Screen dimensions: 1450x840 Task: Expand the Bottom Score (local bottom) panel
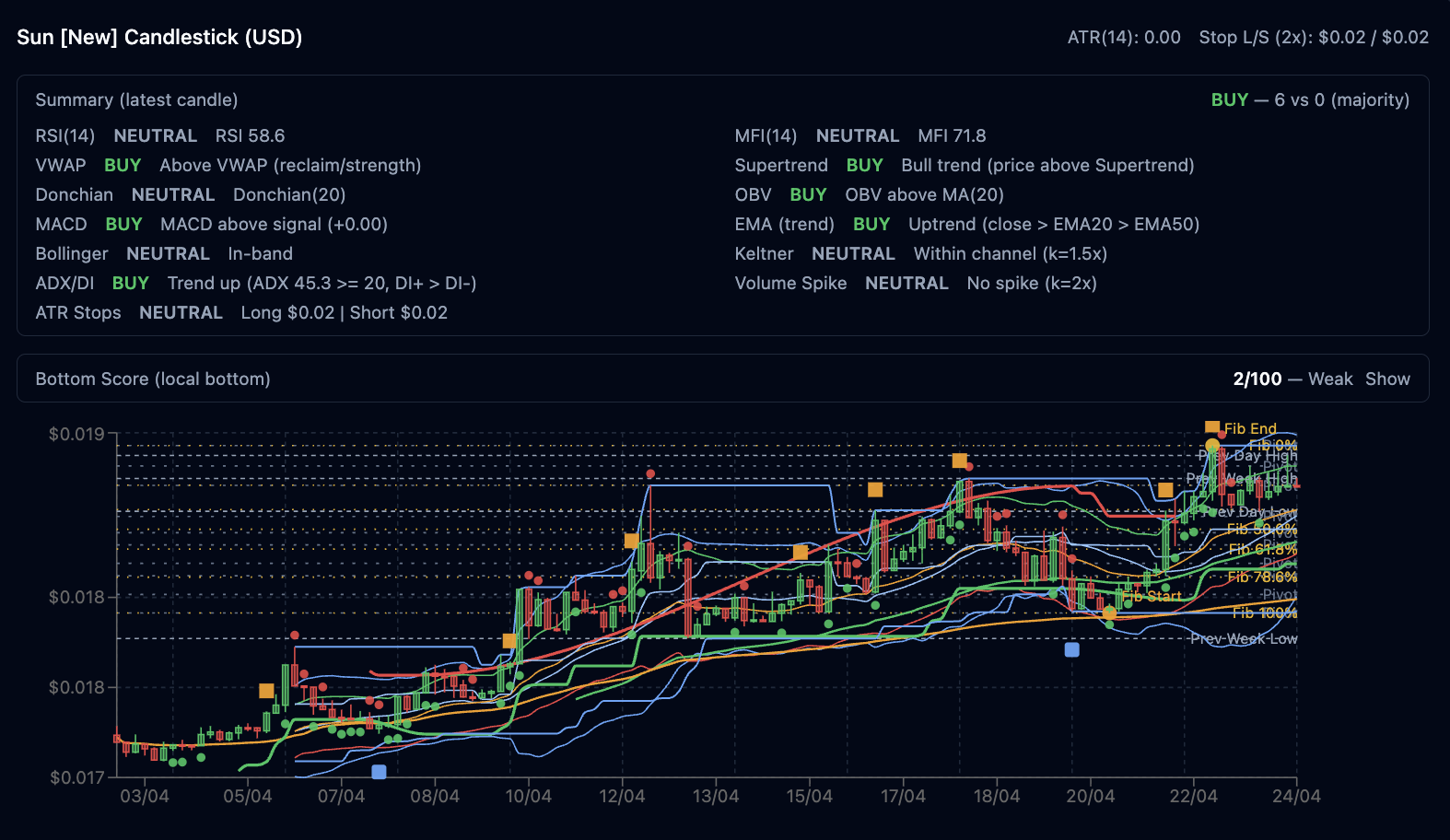(153, 379)
